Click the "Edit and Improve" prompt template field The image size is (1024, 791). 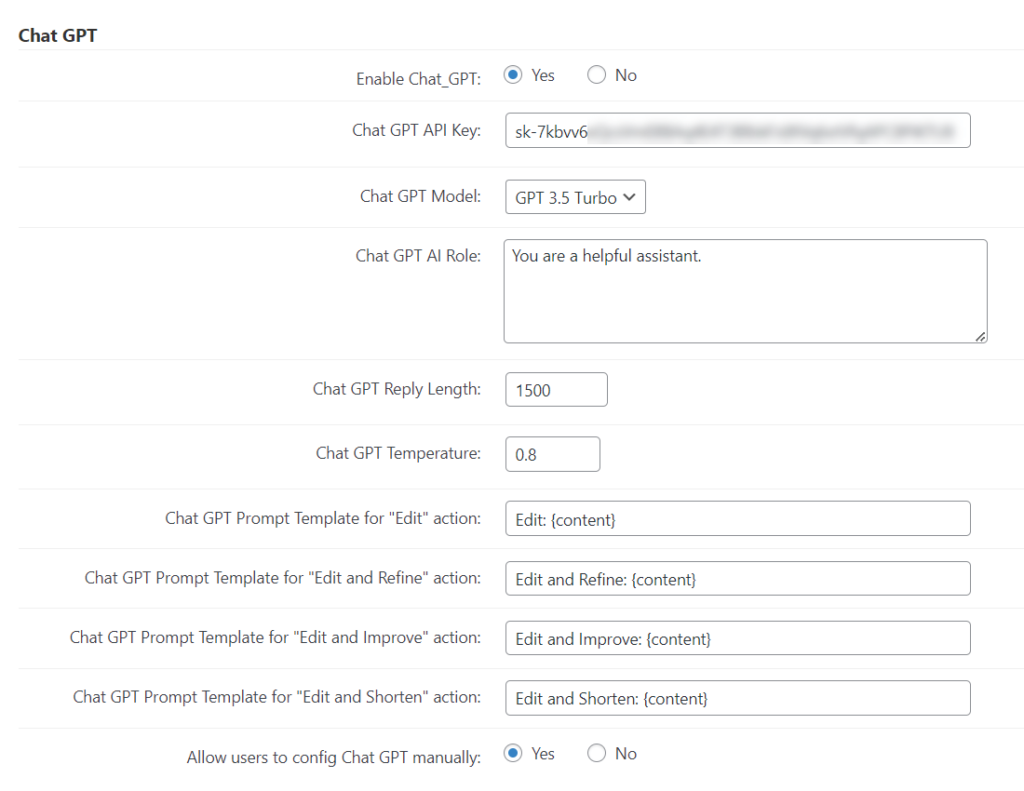[737, 639]
